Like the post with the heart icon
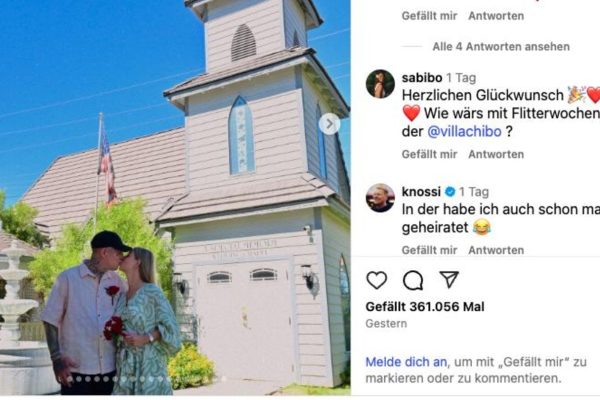Viewport: 600px width, 400px height. 377,280
